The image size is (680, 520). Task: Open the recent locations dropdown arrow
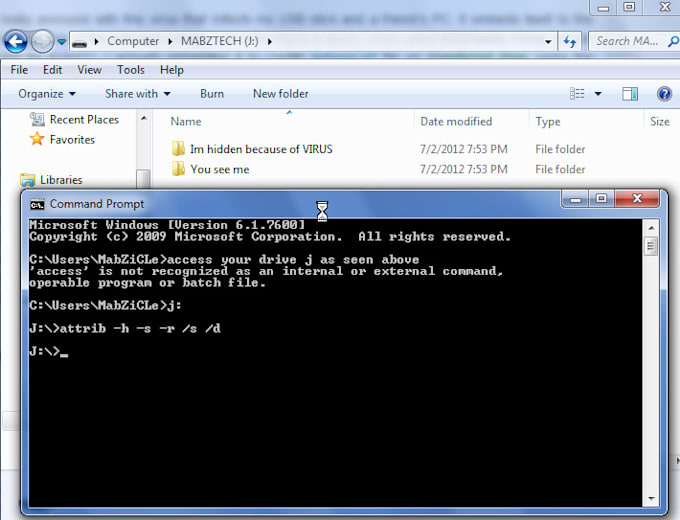tap(62, 42)
